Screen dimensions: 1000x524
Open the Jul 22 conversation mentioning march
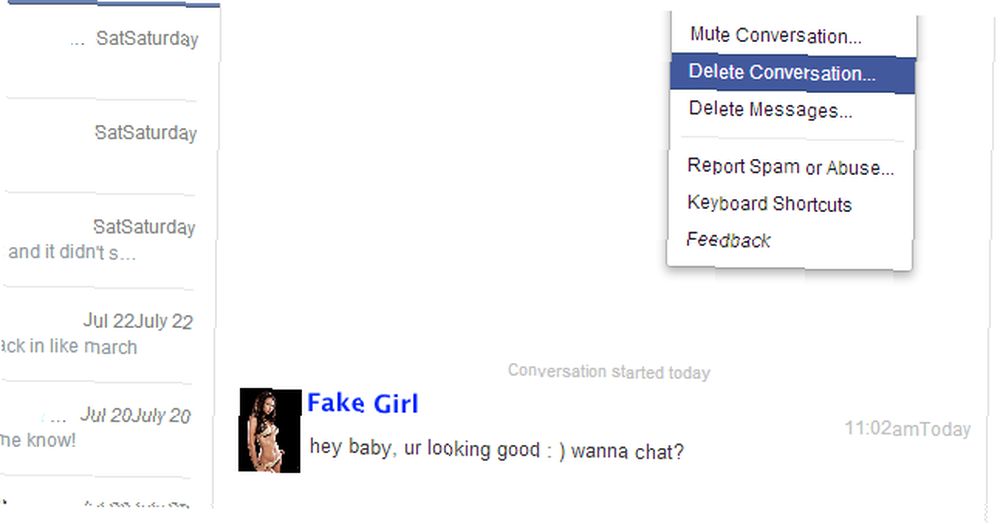(x=106, y=335)
